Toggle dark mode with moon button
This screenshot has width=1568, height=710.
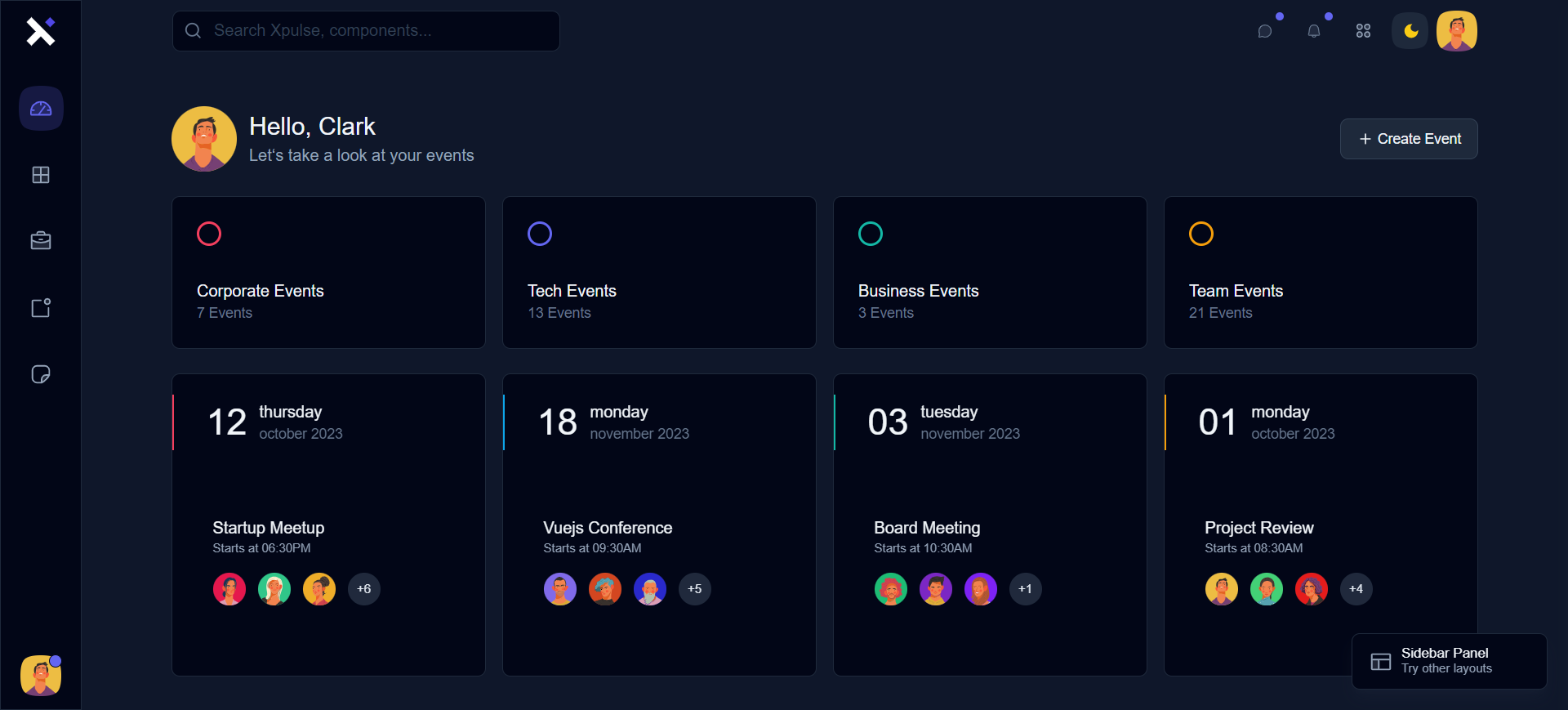[1410, 31]
